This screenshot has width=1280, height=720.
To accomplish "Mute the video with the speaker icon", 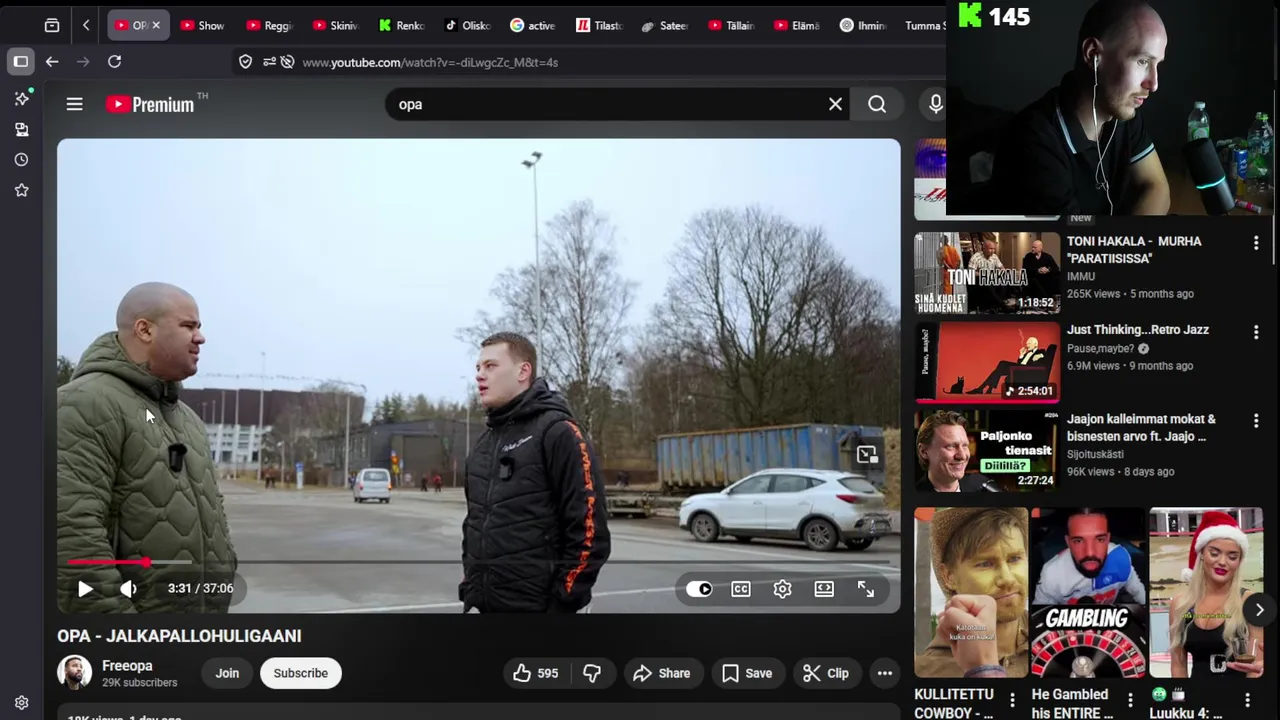I will (129, 589).
